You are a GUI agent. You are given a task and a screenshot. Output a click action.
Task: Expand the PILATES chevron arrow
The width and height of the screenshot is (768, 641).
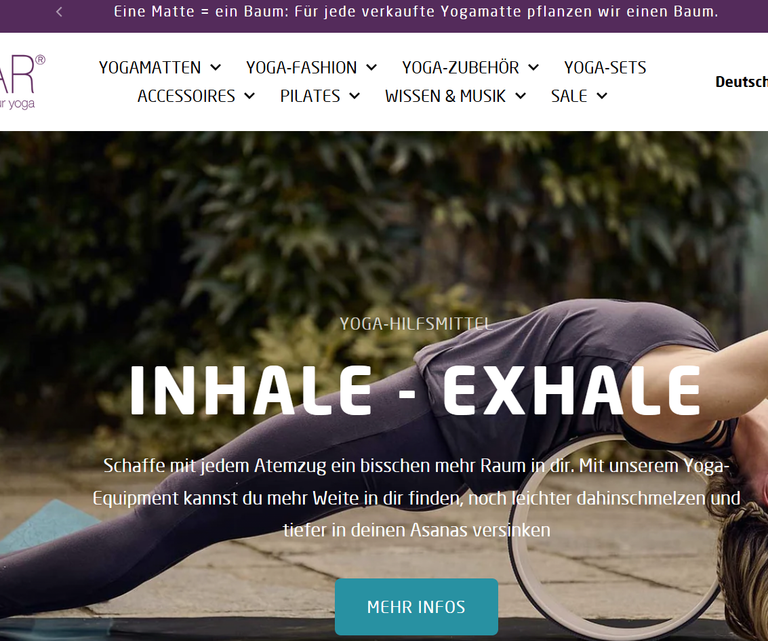(x=355, y=96)
